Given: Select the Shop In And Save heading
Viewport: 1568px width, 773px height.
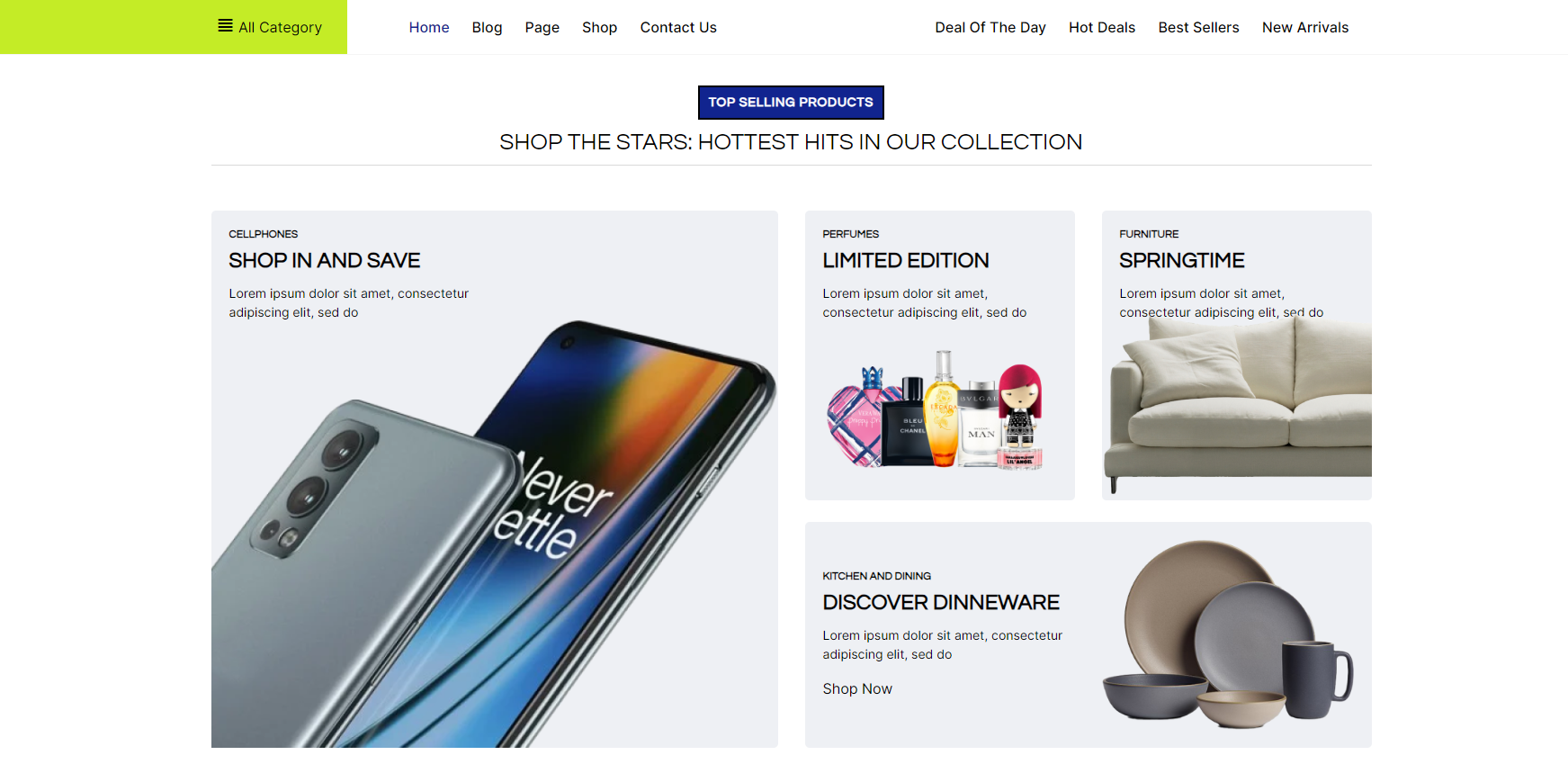Looking at the screenshot, I should [x=324, y=261].
